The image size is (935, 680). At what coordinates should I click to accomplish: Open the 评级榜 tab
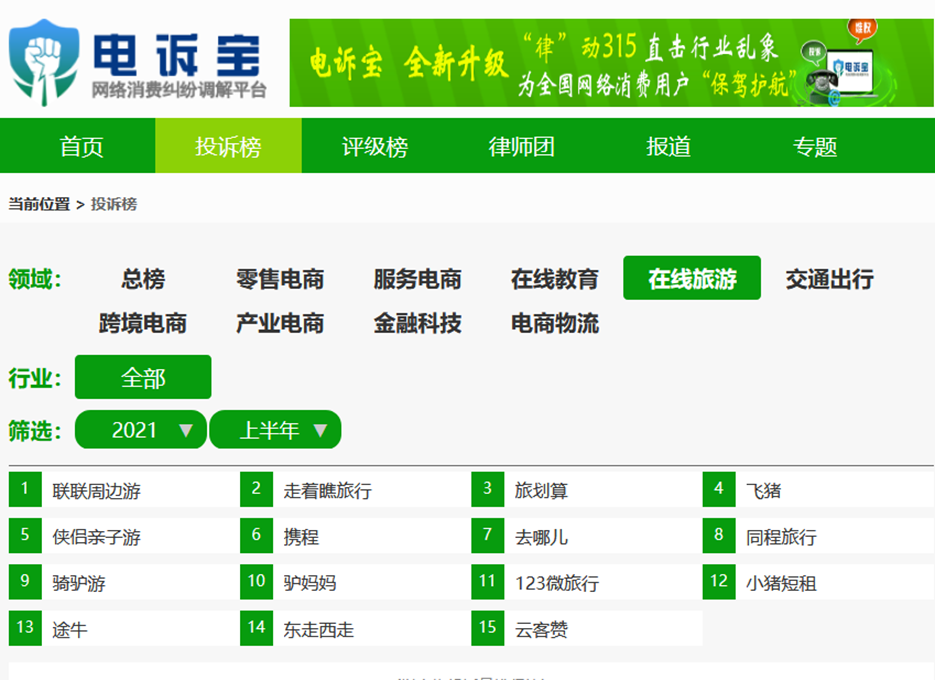pos(374,146)
